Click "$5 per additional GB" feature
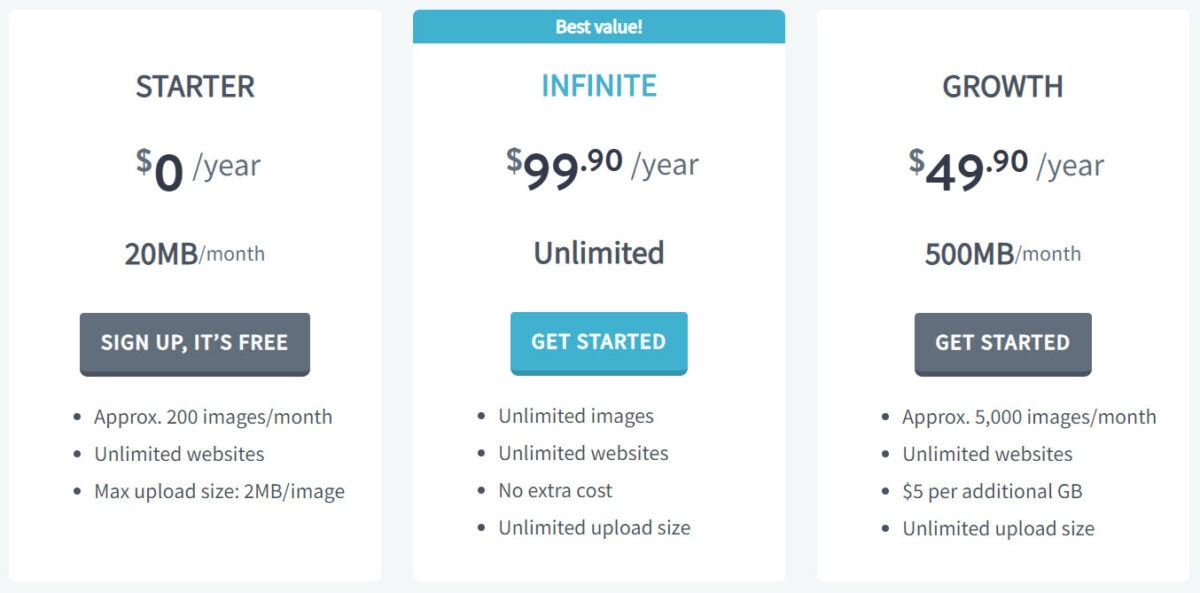 [992, 491]
